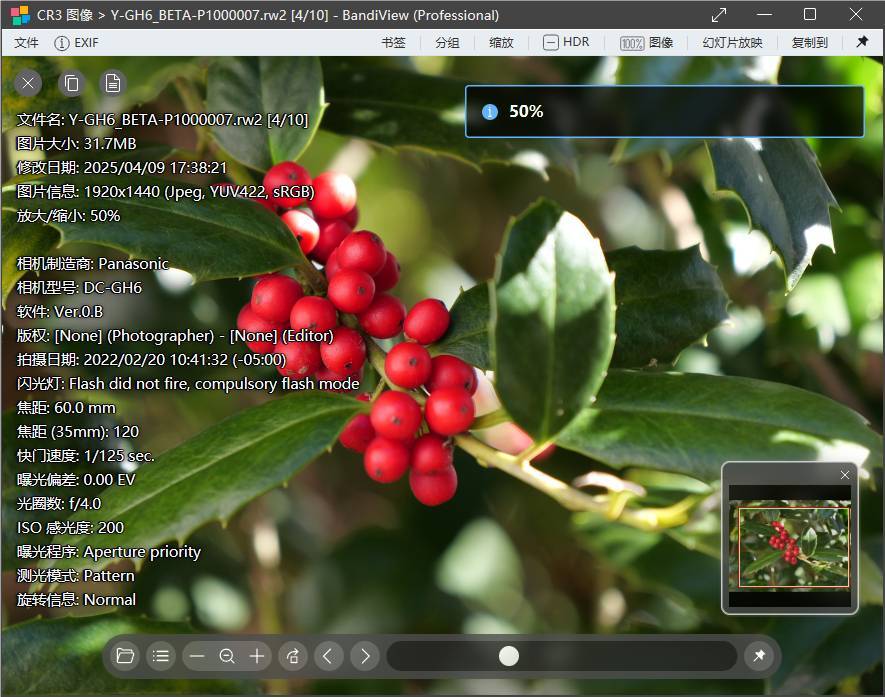Copy EXIF info using the copy icon
Screen dimensions: 885x697
(71, 83)
